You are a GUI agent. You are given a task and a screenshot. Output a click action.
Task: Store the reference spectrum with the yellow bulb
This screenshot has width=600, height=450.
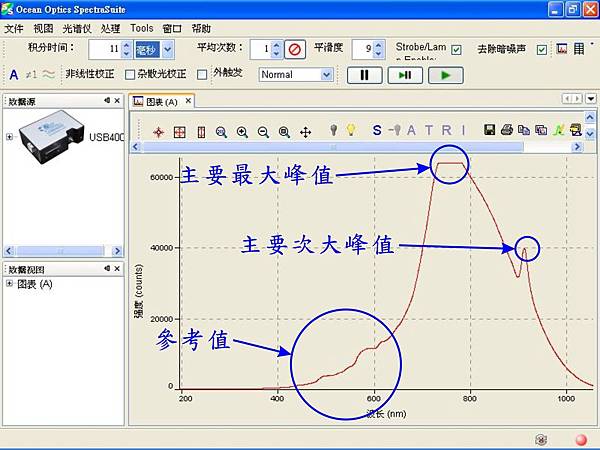coord(351,130)
